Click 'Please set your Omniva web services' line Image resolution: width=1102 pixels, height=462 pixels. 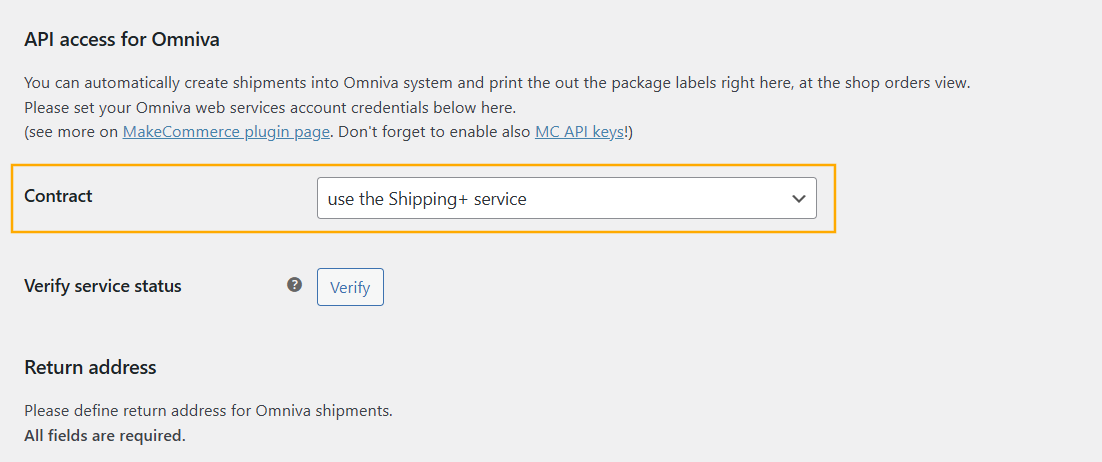(270, 108)
